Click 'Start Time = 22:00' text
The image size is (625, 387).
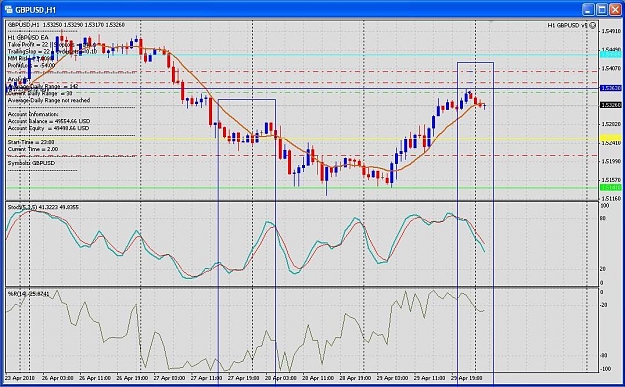tap(31, 142)
